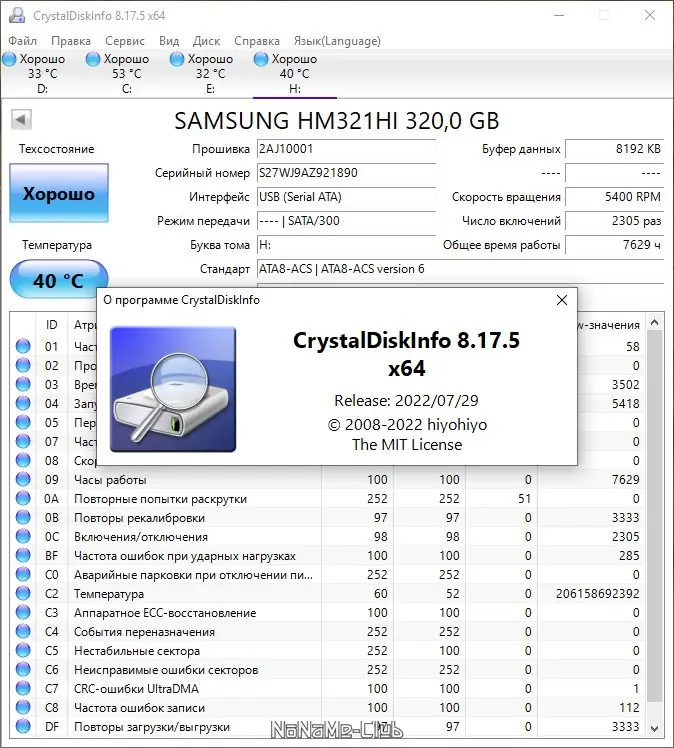Image resolution: width=674 pixels, height=748 pixels.
Task: Click the transfer mode field SATA/300
Action: [x=346, y=220]
